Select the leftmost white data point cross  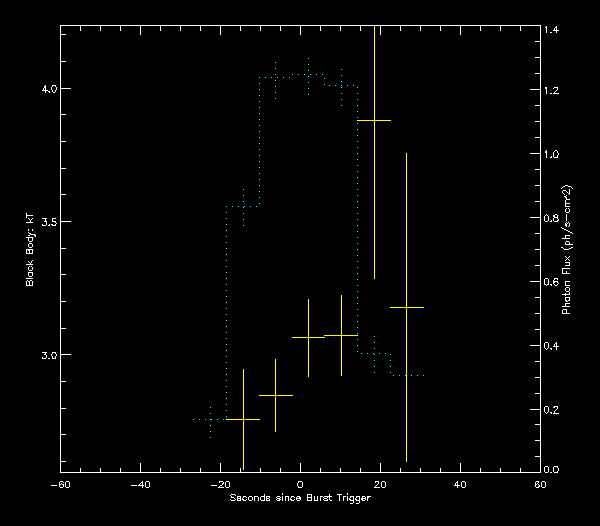coord(243,419)
